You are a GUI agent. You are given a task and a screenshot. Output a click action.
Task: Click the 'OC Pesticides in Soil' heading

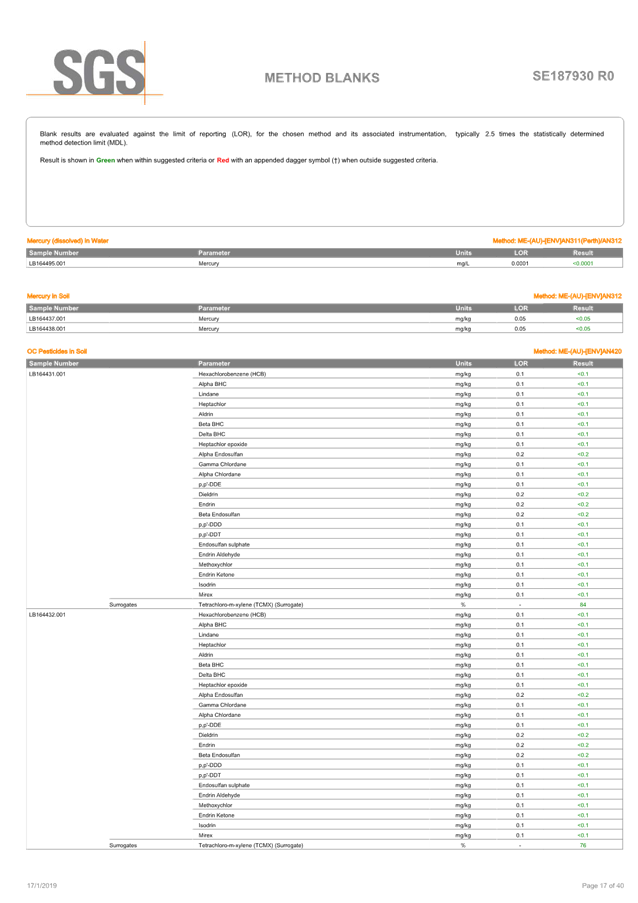[x=56, y=351]
